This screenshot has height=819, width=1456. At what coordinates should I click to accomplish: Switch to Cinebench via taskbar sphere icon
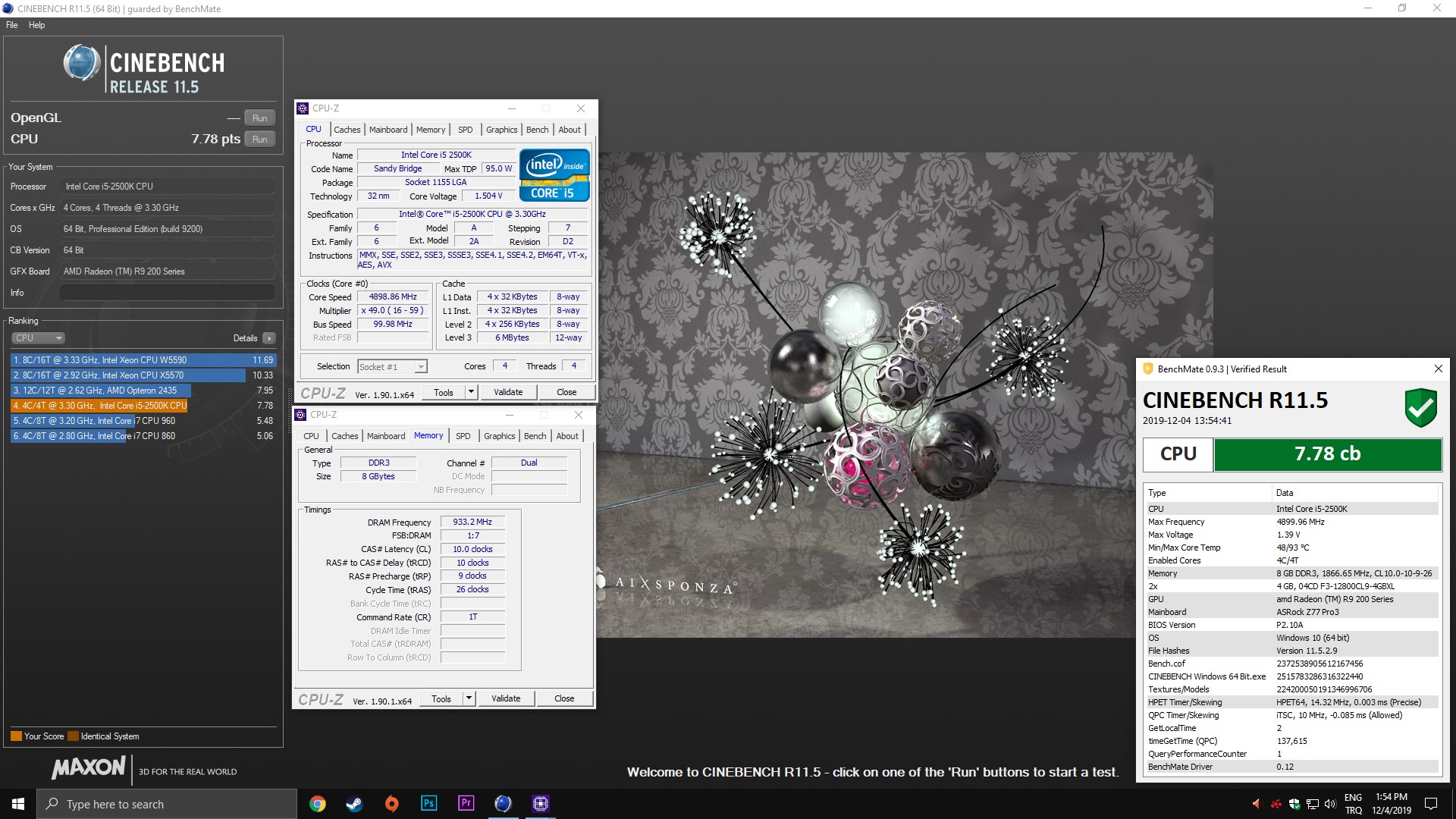(x=503, y=804)
